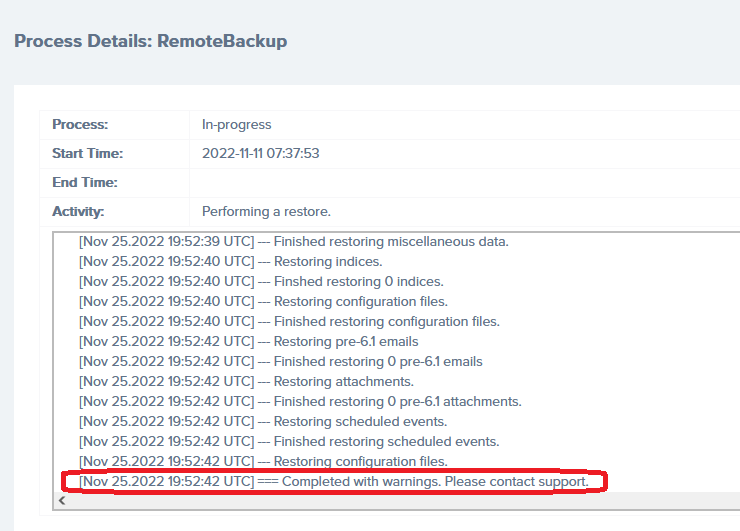Click the 'Finished restoring configuration files' log line

[x=289, y=321]
